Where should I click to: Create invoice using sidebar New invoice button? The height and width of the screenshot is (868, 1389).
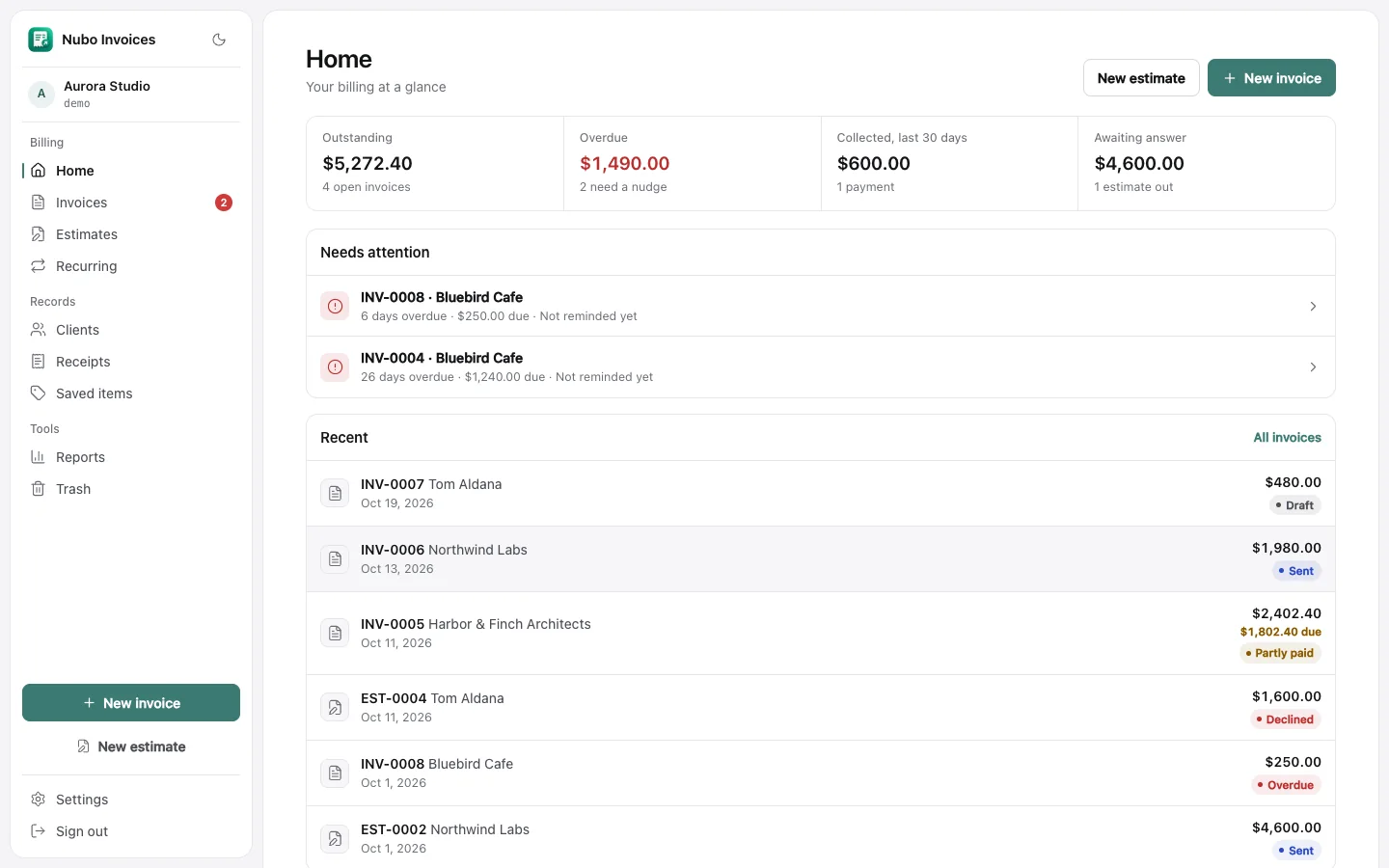point(131,703)
